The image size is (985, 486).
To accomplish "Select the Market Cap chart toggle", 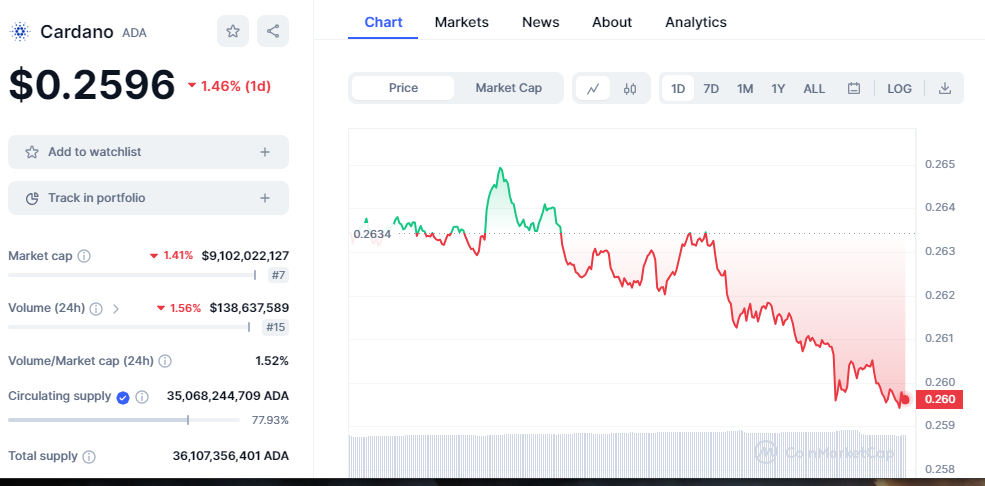I will 508,88.
